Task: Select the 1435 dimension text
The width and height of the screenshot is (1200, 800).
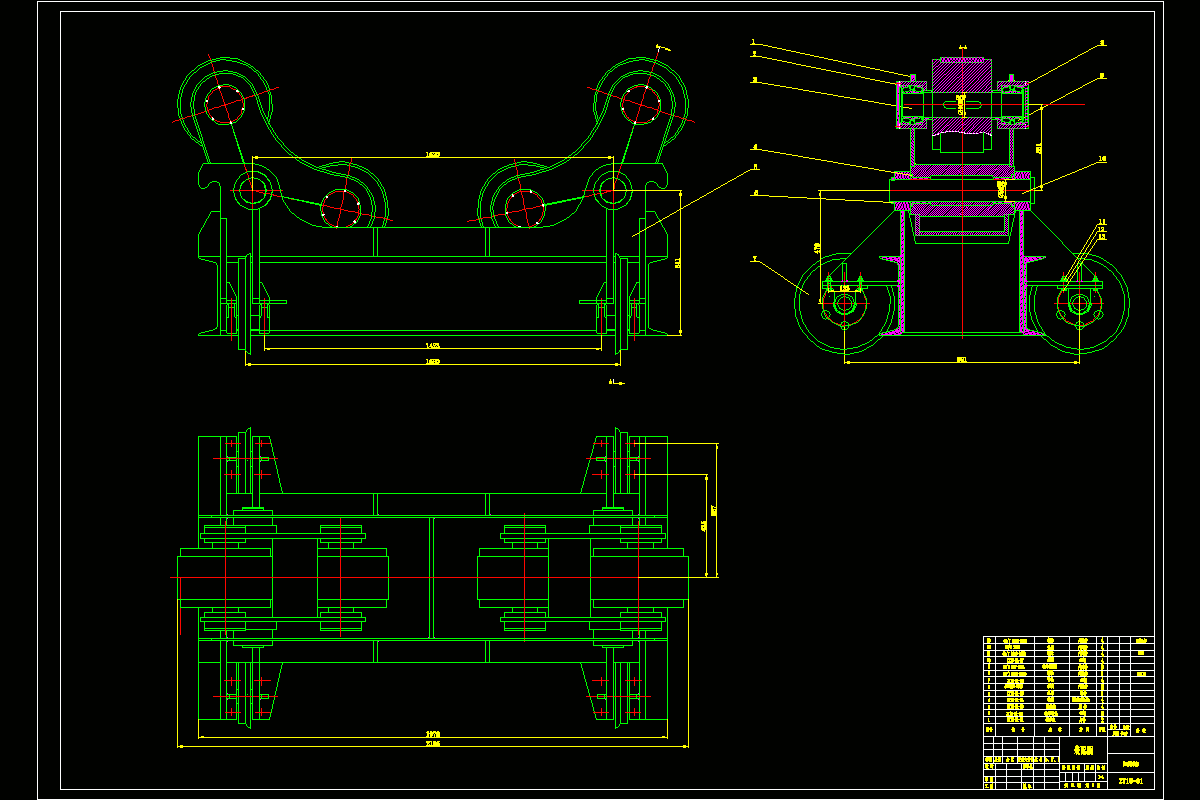Action: [432, 345]
